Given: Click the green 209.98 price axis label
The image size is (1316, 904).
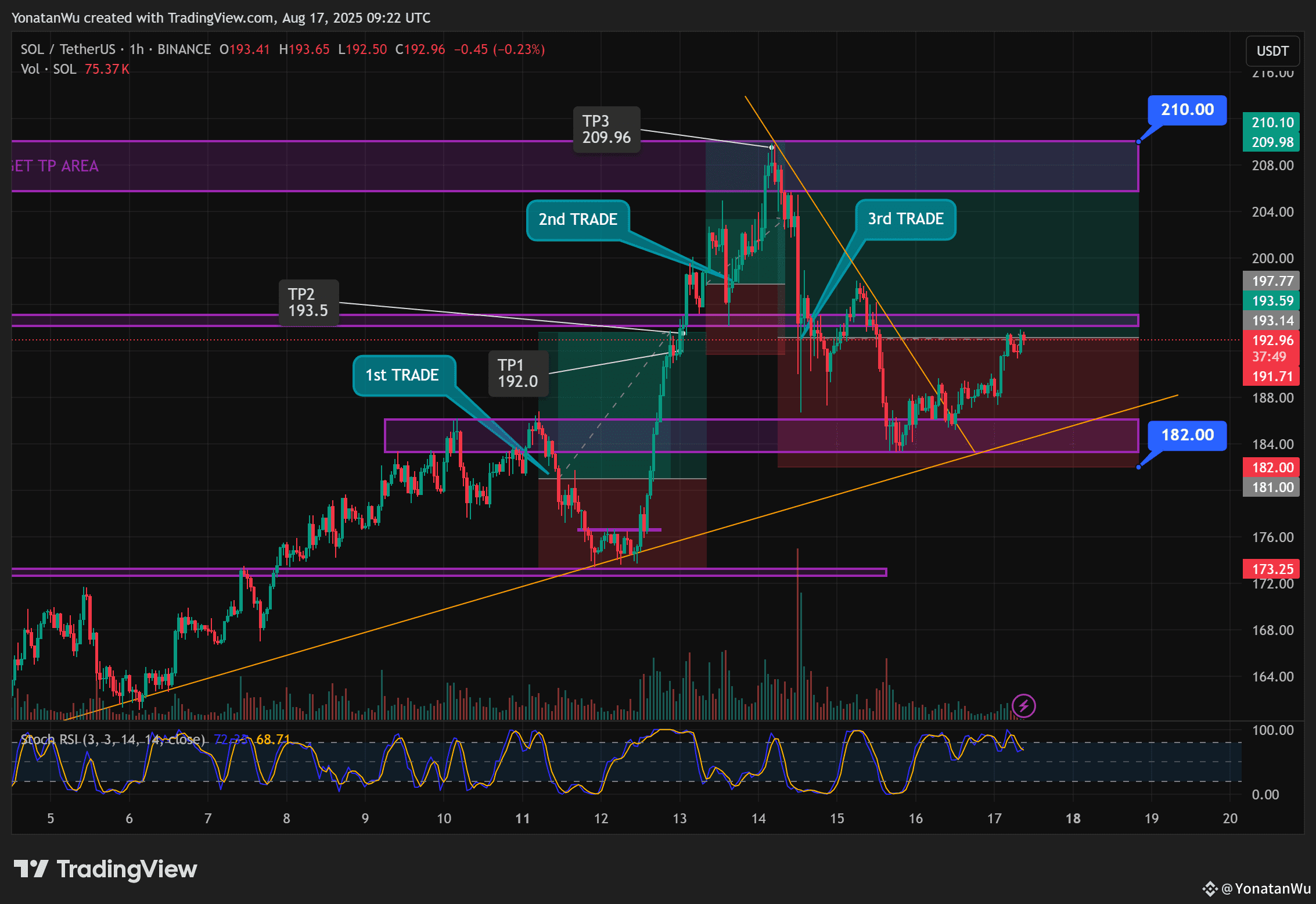Looking at the screenshot, I should [x=1271, y=142].
